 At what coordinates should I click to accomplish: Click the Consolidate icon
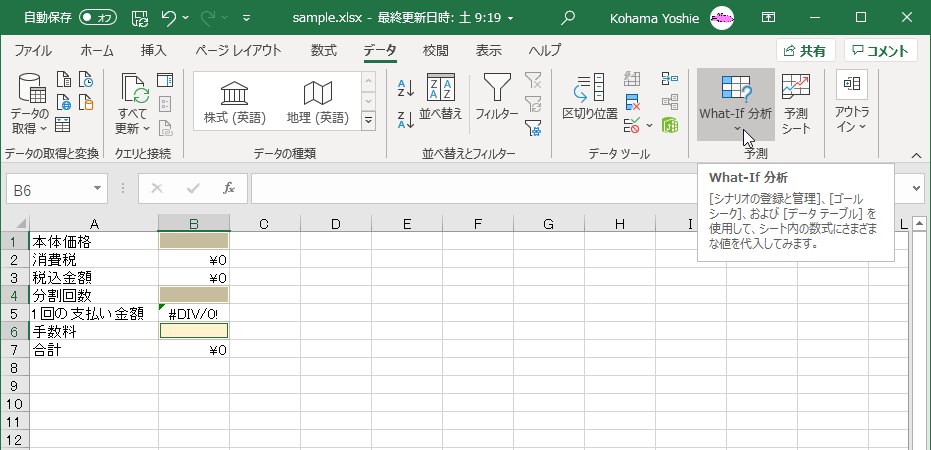click(x=670, y=79)
